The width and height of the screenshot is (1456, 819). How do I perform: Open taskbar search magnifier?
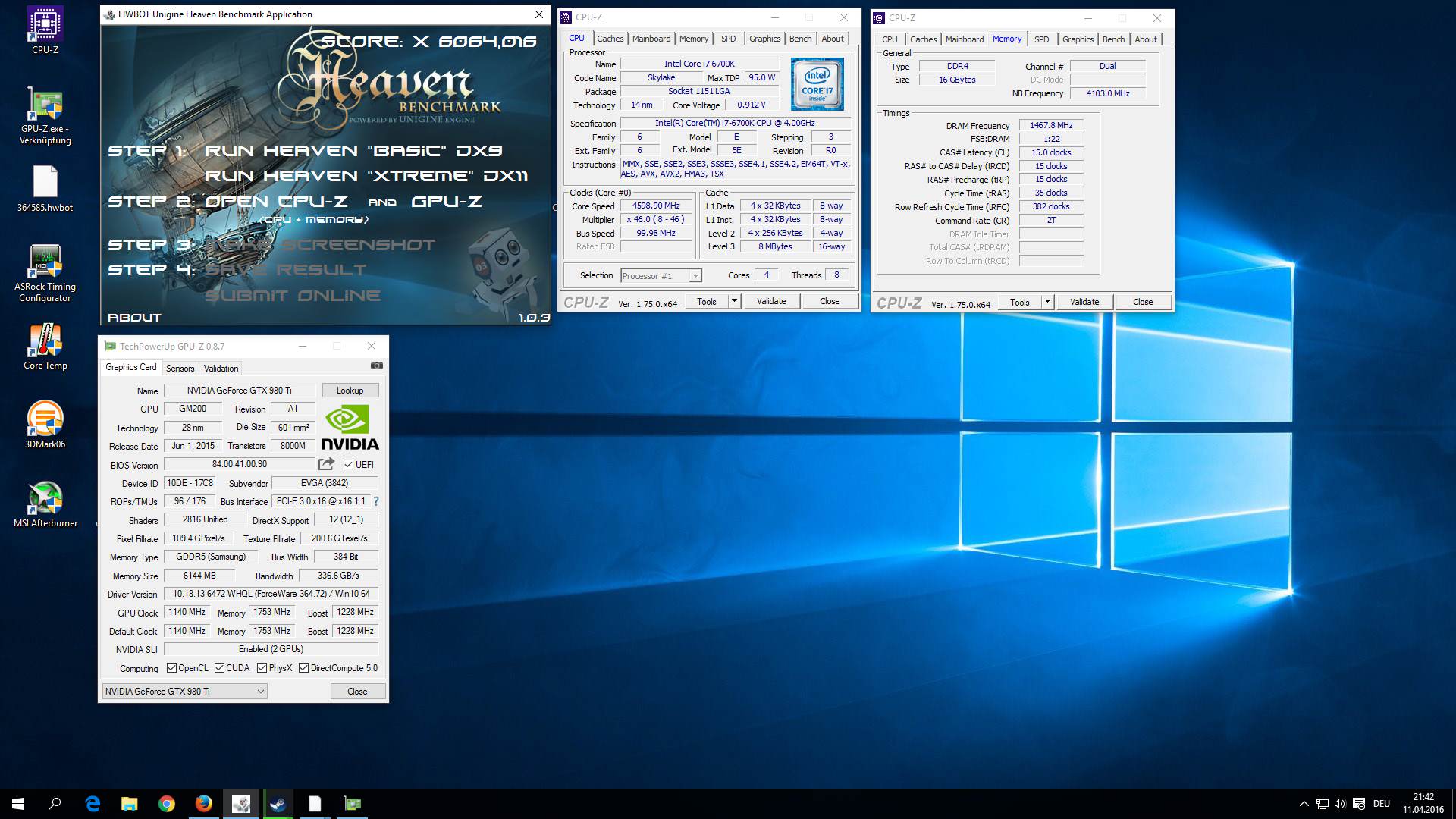[x=55, y=804]
